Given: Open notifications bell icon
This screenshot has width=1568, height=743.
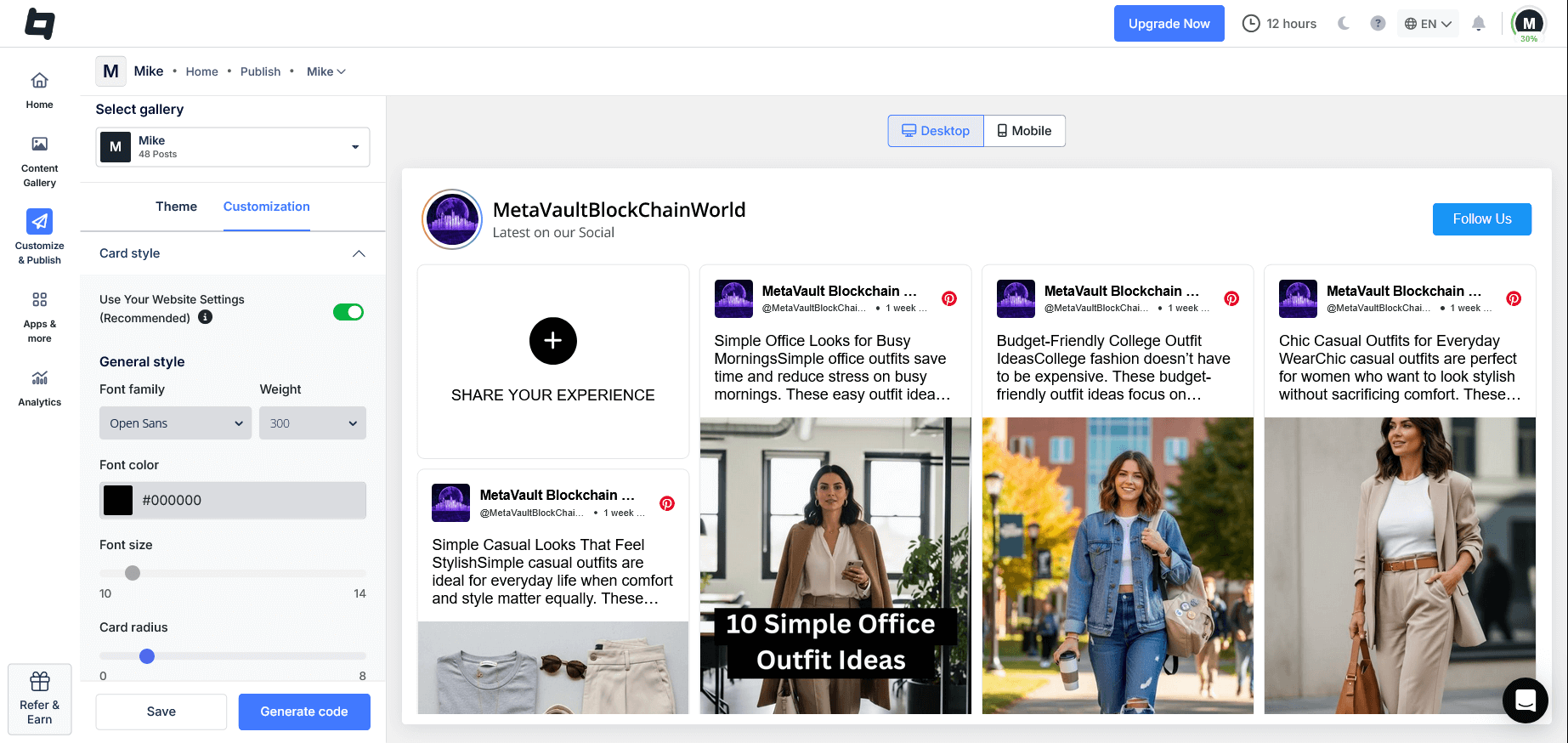Looking at the screenshot, I should pos(1479,24).
